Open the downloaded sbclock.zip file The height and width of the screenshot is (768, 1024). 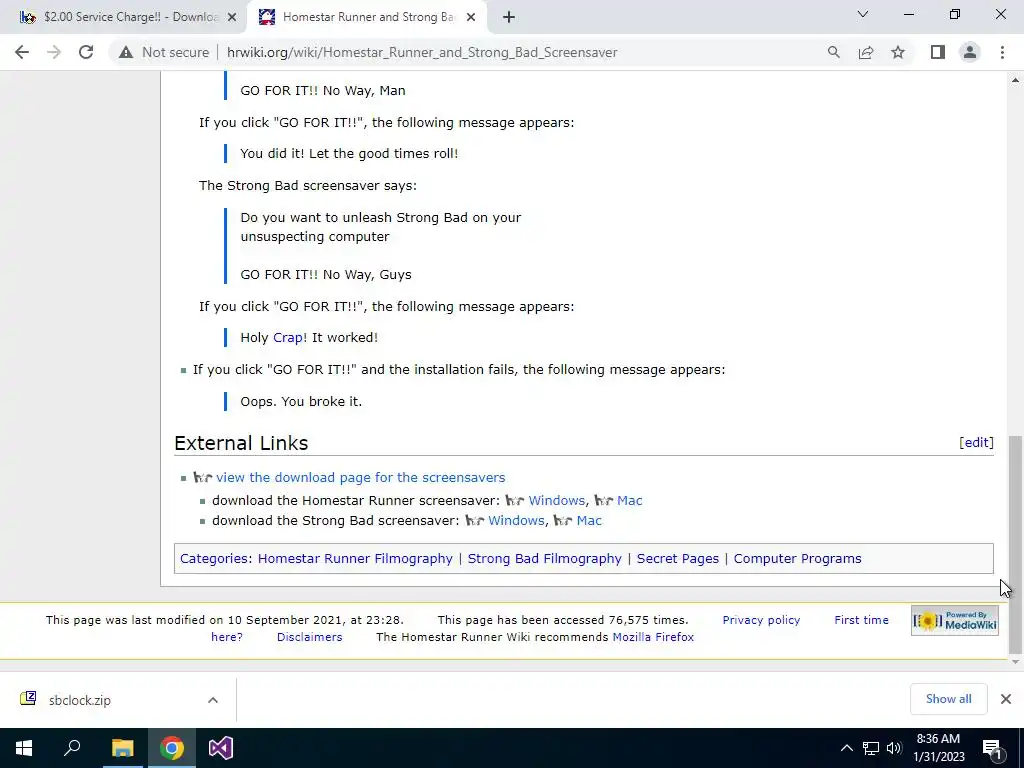point(80,700)
